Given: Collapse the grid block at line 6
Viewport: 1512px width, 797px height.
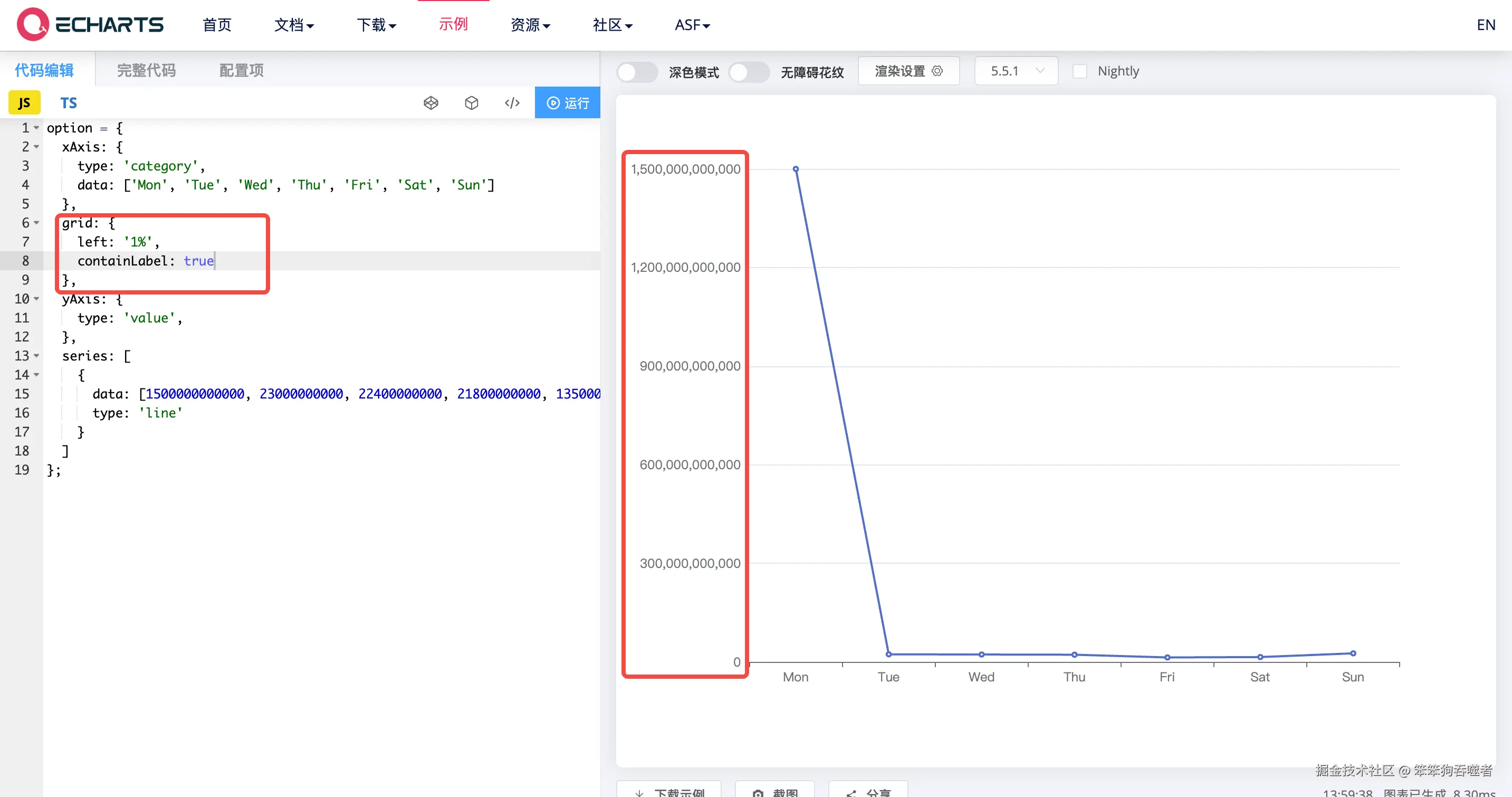Looking at the screenshot, I should [x=36, y=223].
